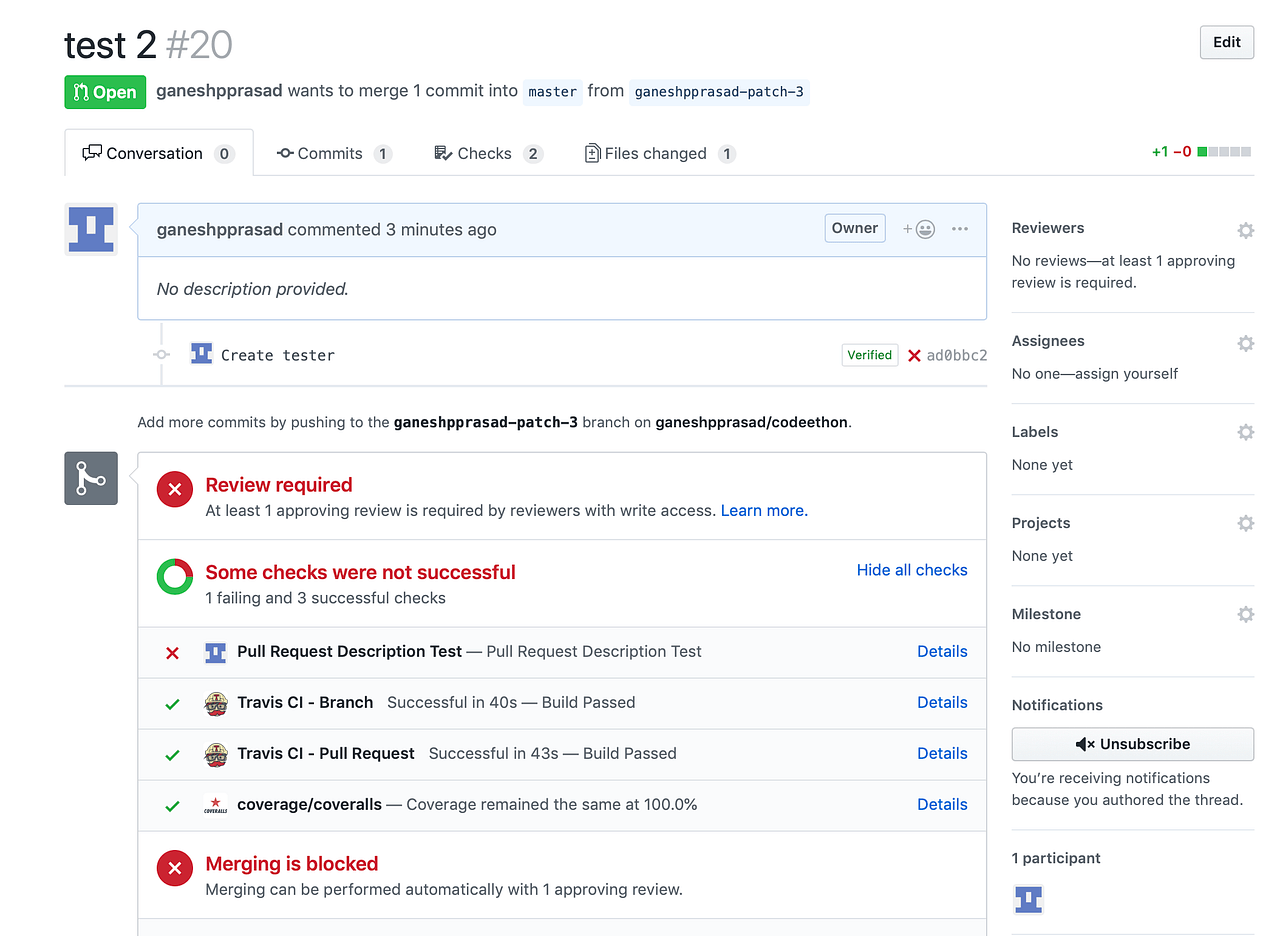
Task: Click the ganeshpprasad author name in the comment header
Action: click(220, 229)
